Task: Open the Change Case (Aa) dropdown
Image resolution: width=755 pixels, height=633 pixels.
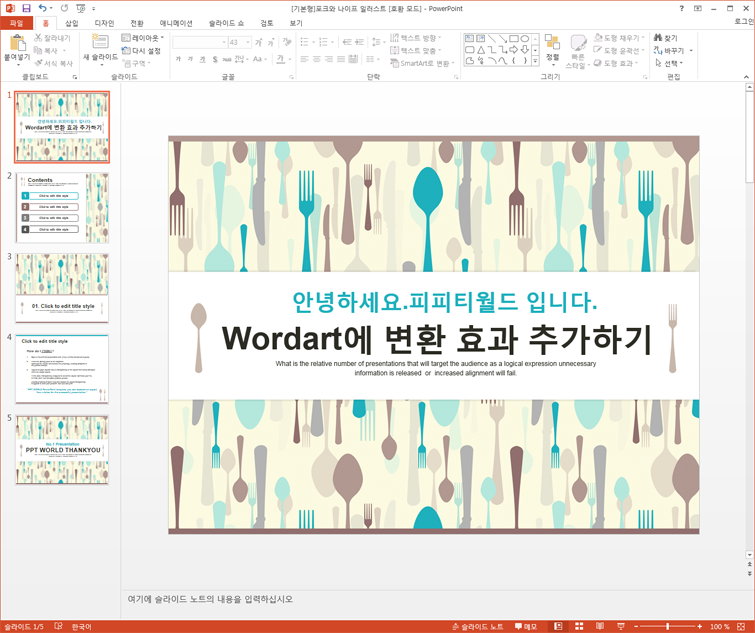Action: 260,59
